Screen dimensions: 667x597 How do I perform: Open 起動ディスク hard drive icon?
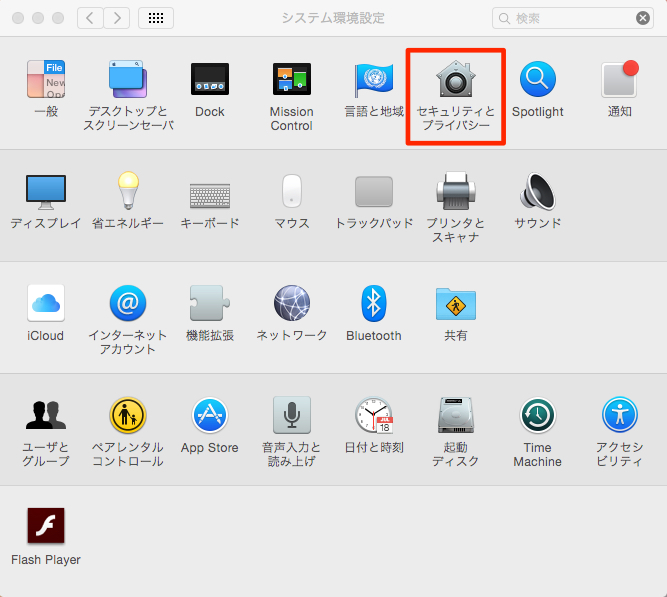pyautogui.click(x=456, y=415)
